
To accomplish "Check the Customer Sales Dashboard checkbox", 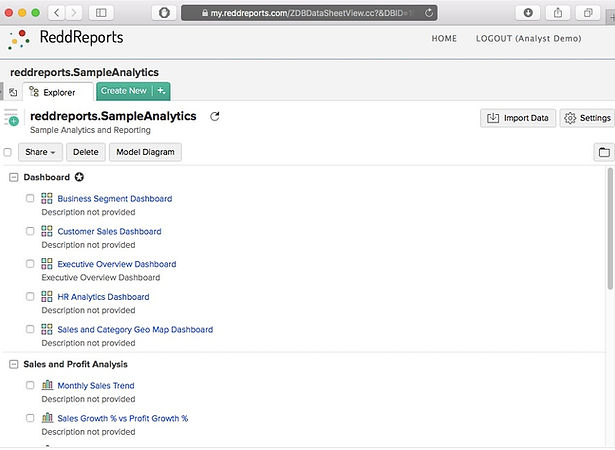I will pyautogui.click(x=30, y=232).
